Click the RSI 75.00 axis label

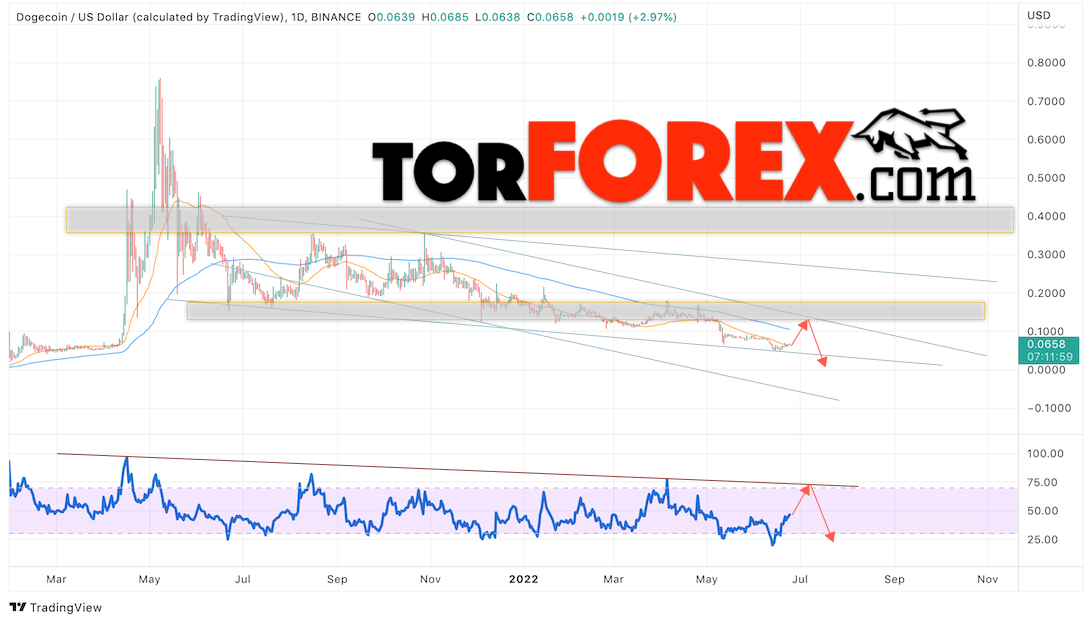pyautogui.click(x=1043, y=482)
